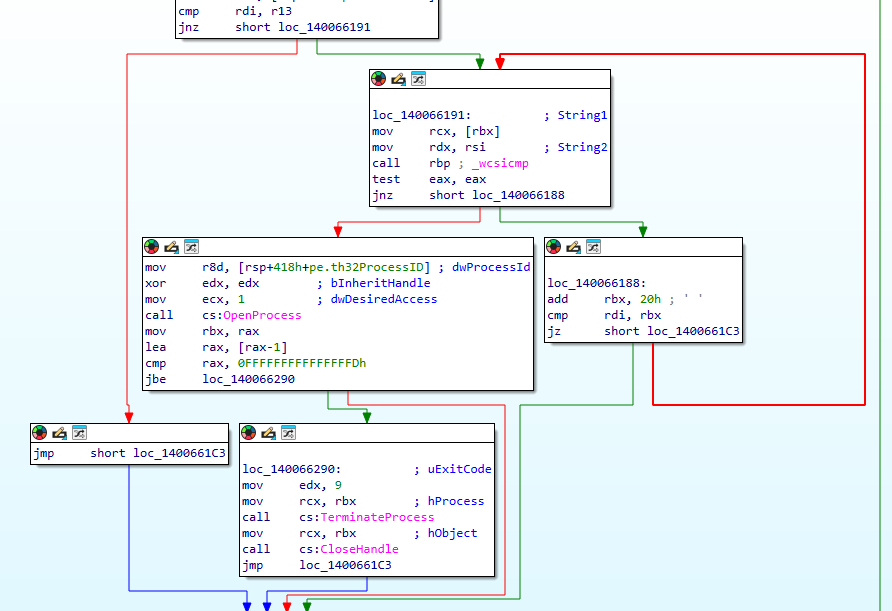Image resolution: width=892 pixels, height=611 pixels.
Task: Group nodes icon on the loc_140066191 block
Action: point(419,78)
